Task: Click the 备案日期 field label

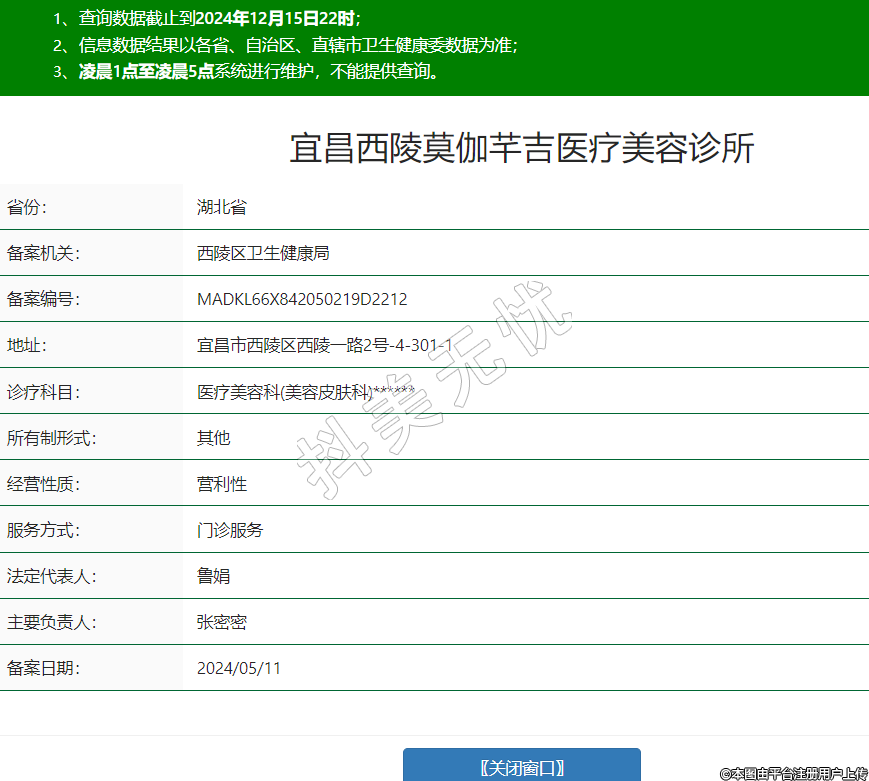Action: pyautogui.click(x=43, y=668)
